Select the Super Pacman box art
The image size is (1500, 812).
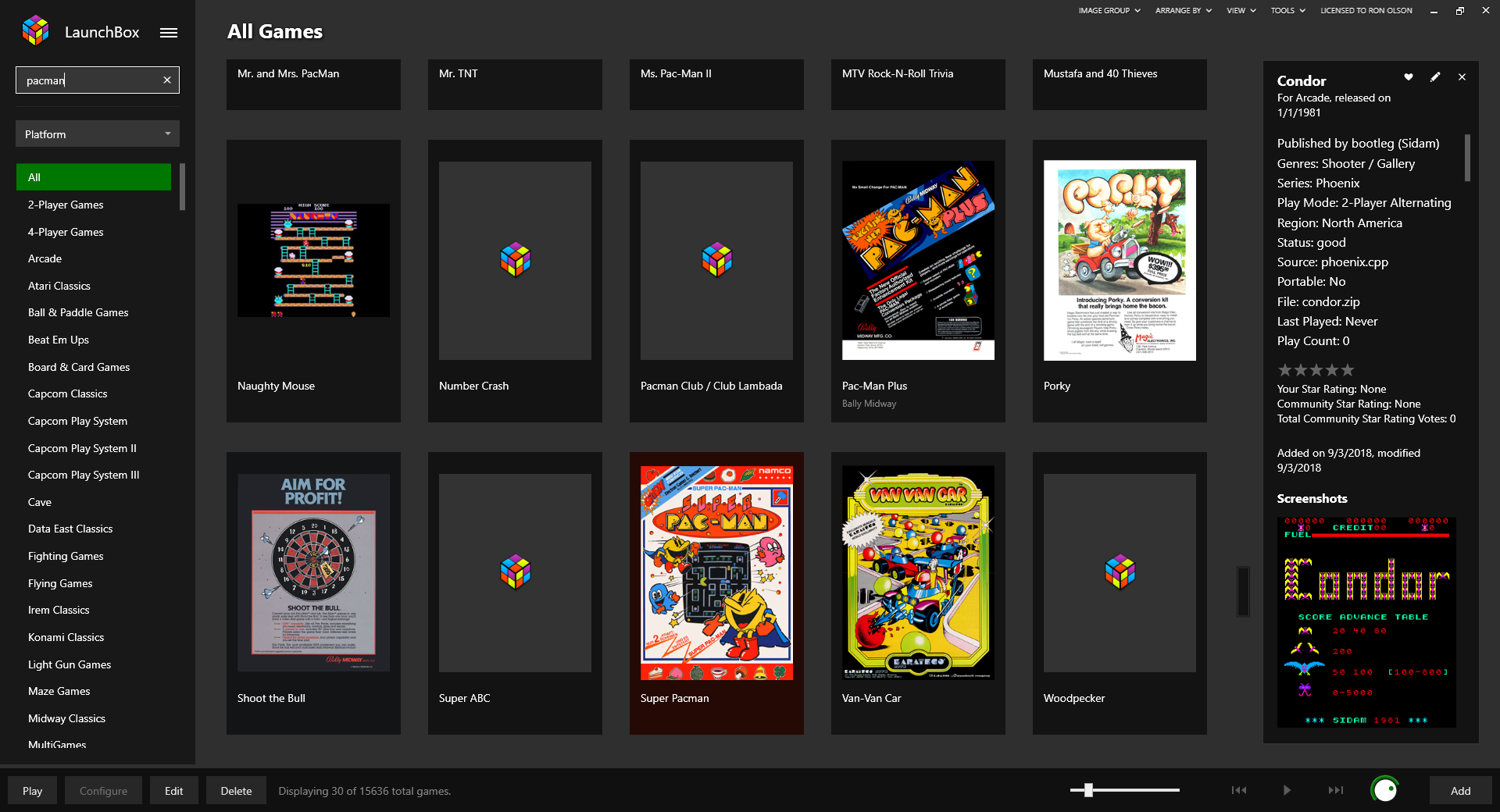tap(716, 572)
